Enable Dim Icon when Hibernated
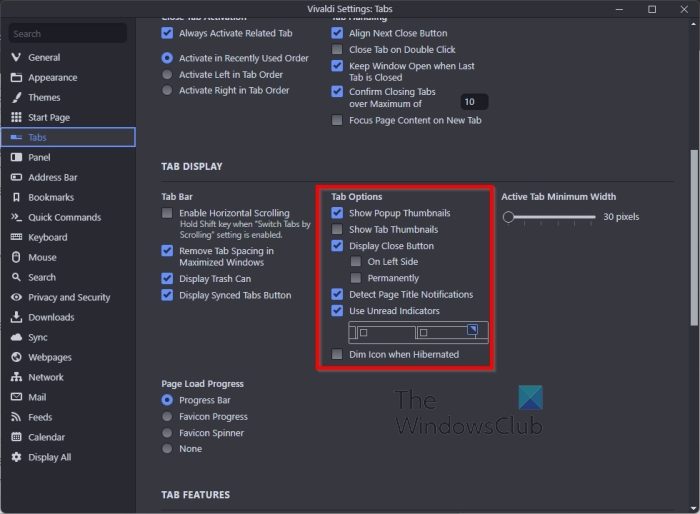Screen dimensions: 700x514 coord(337,354)
